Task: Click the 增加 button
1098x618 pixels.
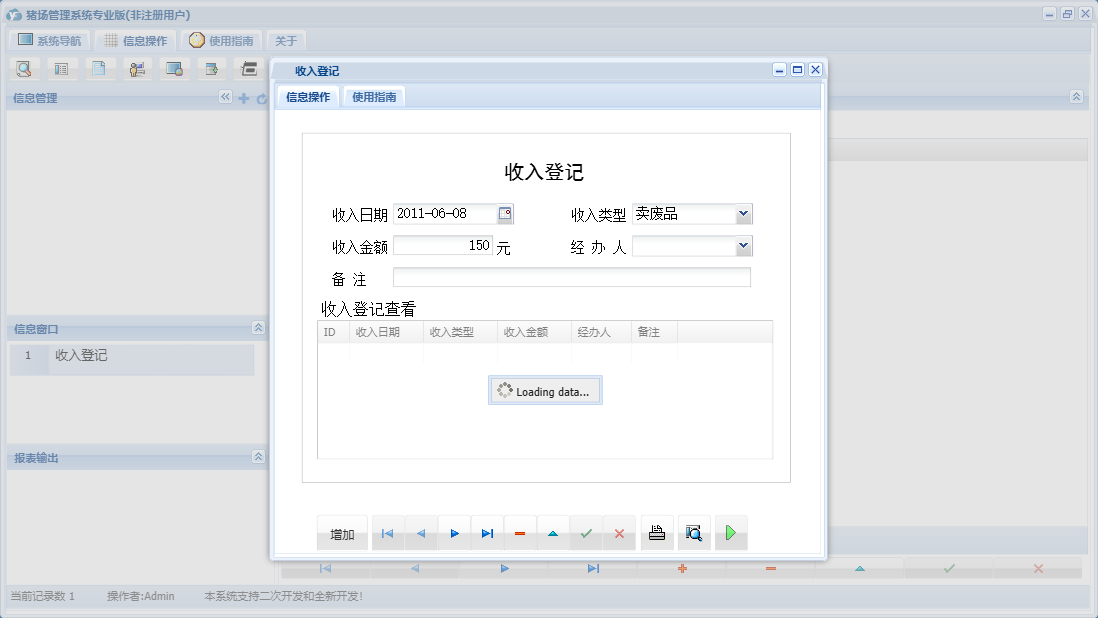Action: pos(342,533)
